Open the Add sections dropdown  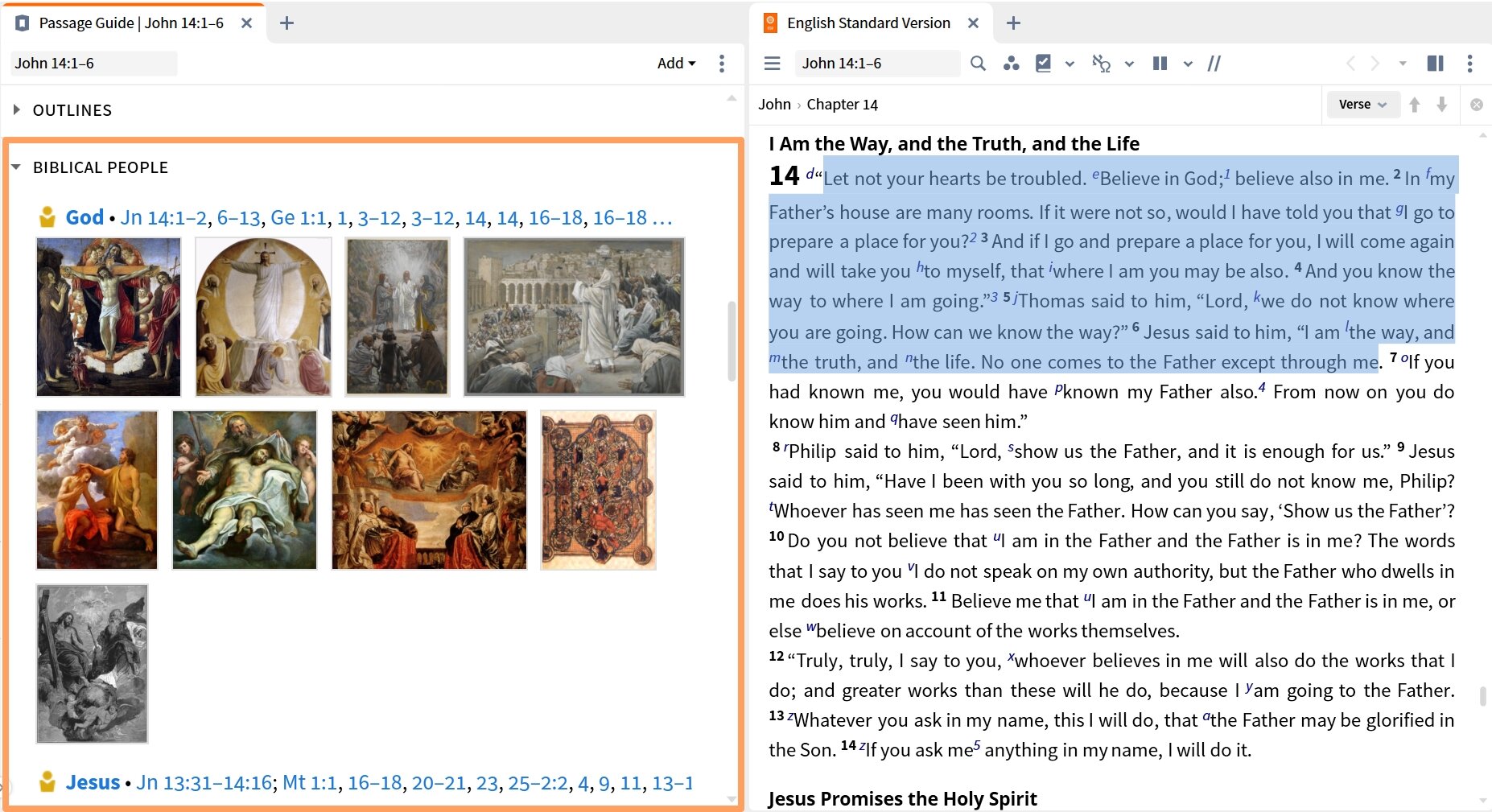click(676, 64)
